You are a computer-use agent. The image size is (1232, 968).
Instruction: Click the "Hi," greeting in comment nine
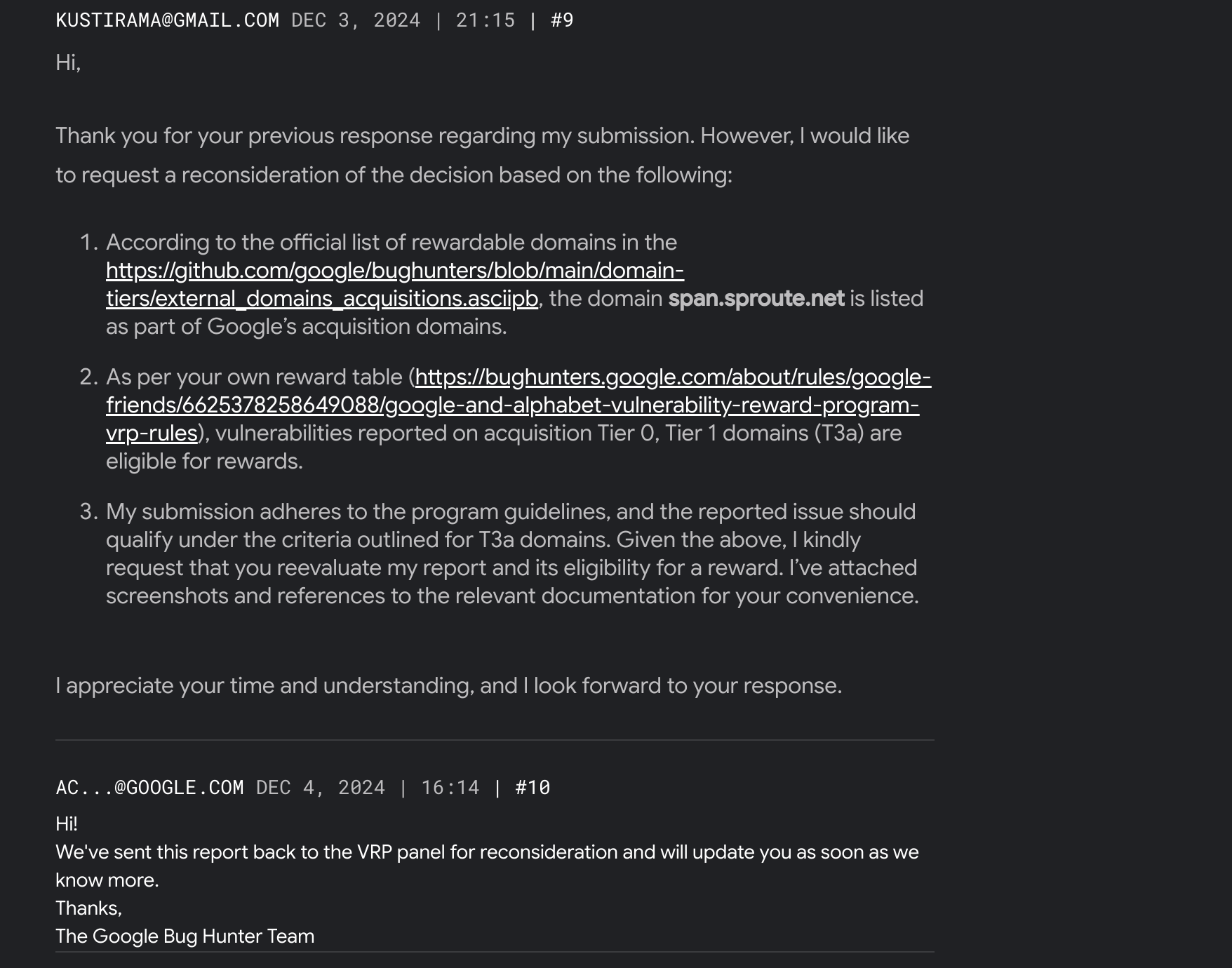[68, 63]
